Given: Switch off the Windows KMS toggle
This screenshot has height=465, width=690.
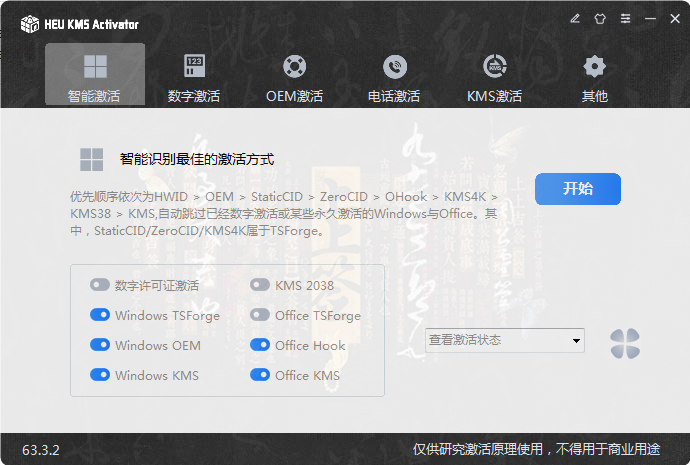Looking at the screenshot, I should [x=100, y=375].
